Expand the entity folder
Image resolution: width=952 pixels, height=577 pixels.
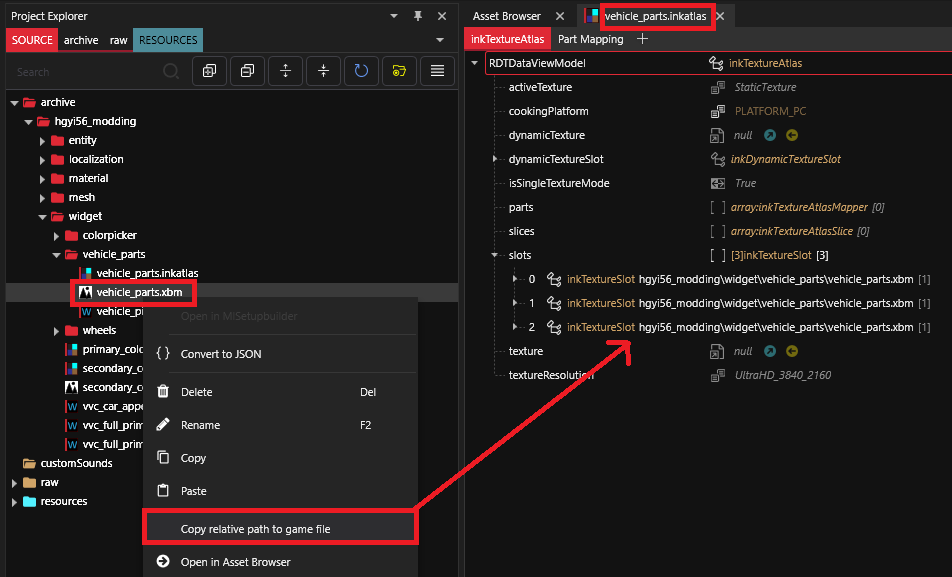coord(43,141)
